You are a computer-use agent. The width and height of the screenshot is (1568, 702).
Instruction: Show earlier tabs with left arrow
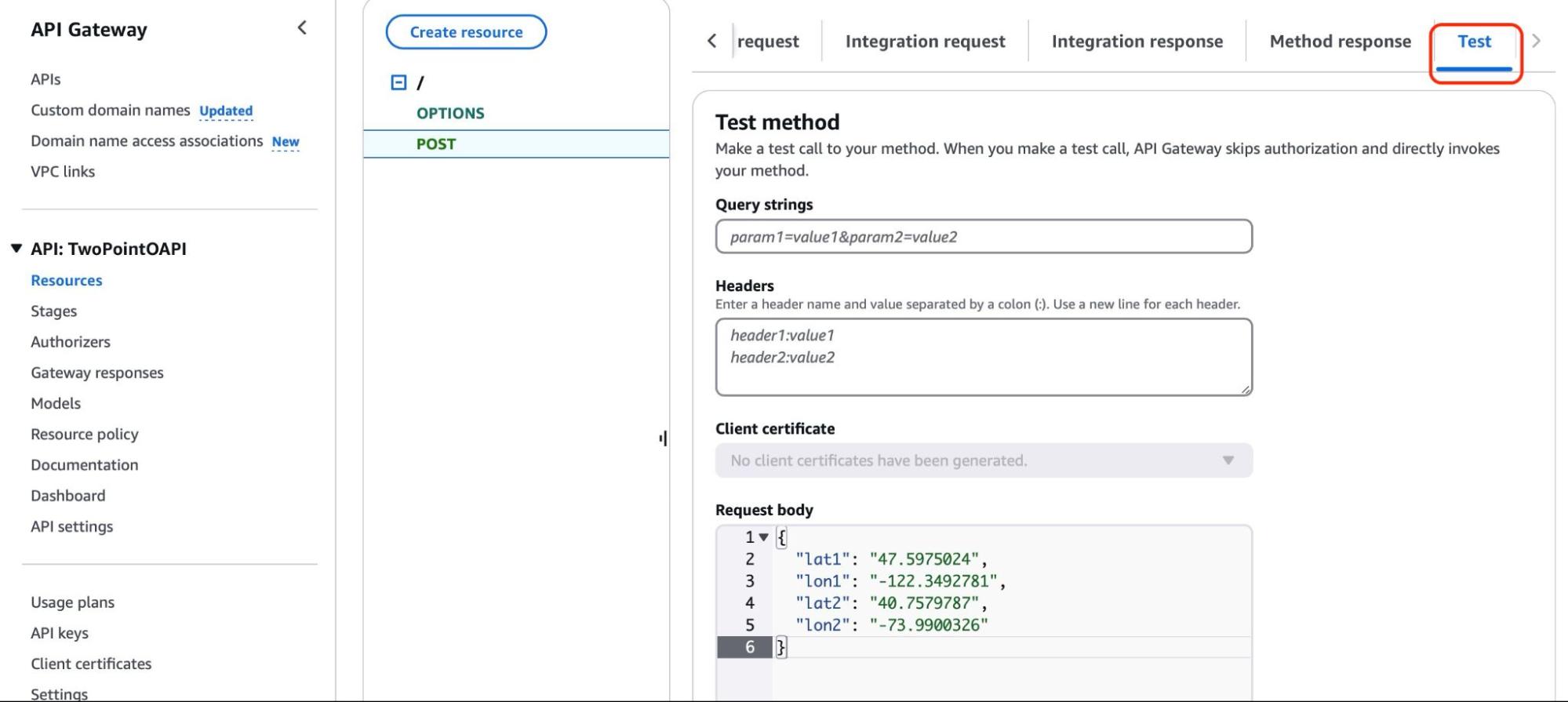[711, 41]
